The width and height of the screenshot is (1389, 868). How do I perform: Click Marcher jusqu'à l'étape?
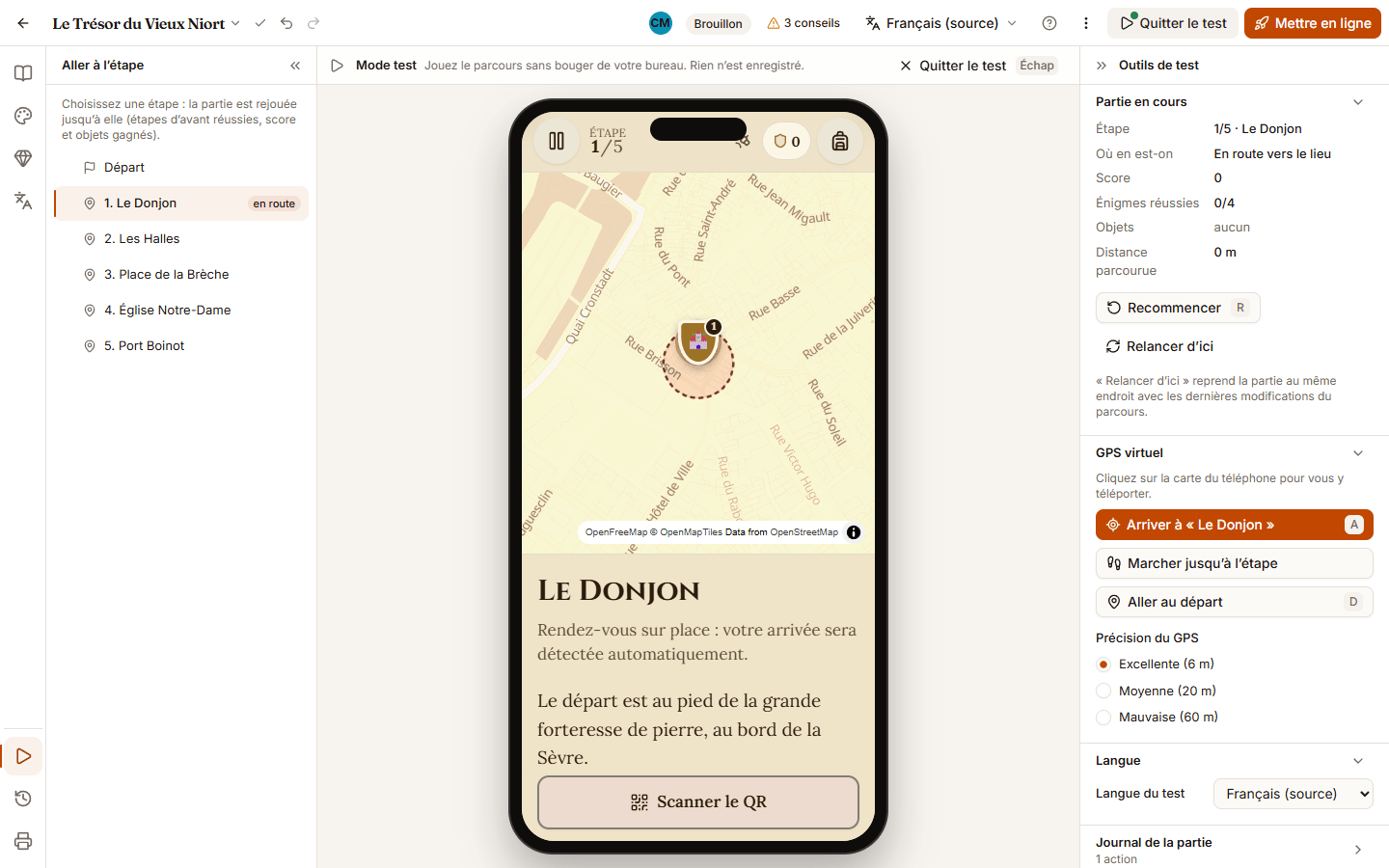coord(1235,563)
